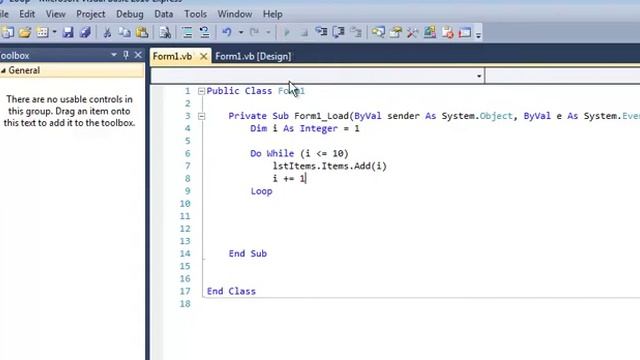Open the Data menu
The height and width of the screenshot is (360, 640).
[x=164, y=14]
